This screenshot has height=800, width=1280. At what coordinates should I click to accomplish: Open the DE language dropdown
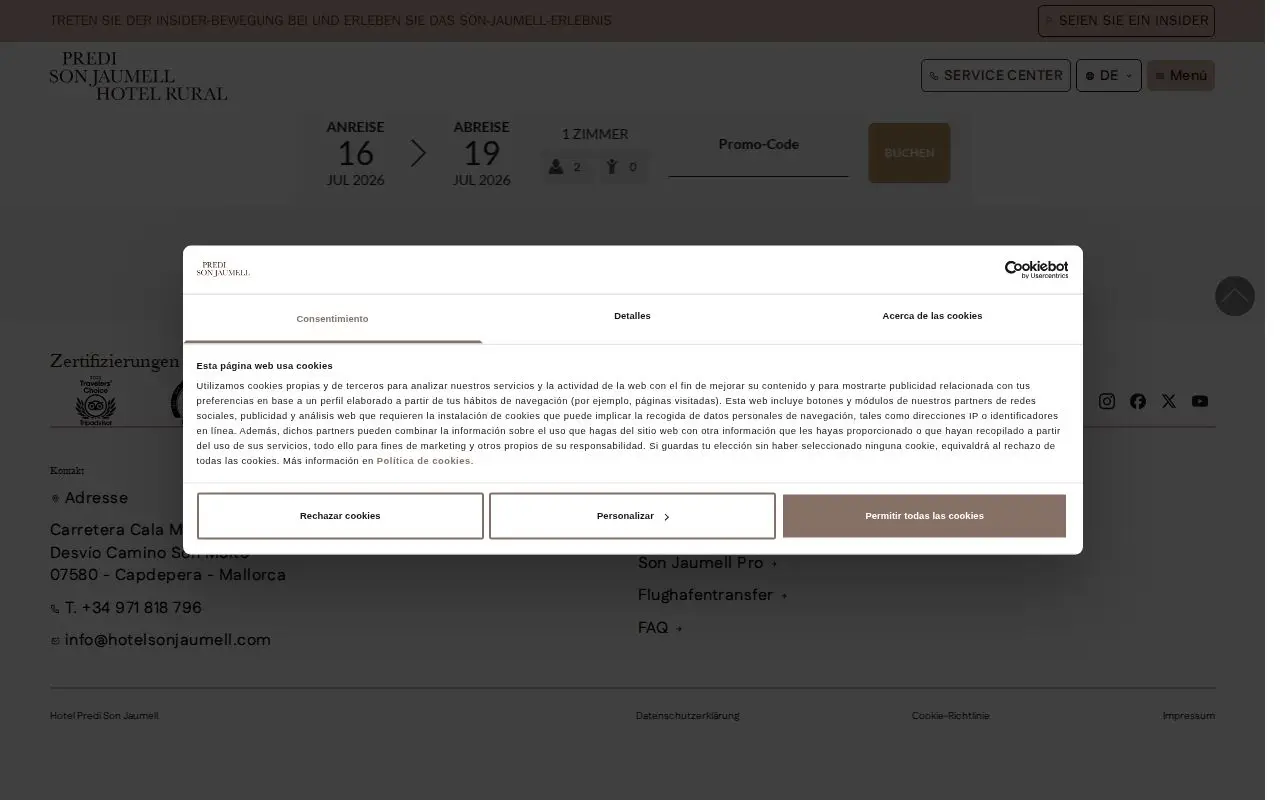pyautogui.click(x=1108, y=76)
